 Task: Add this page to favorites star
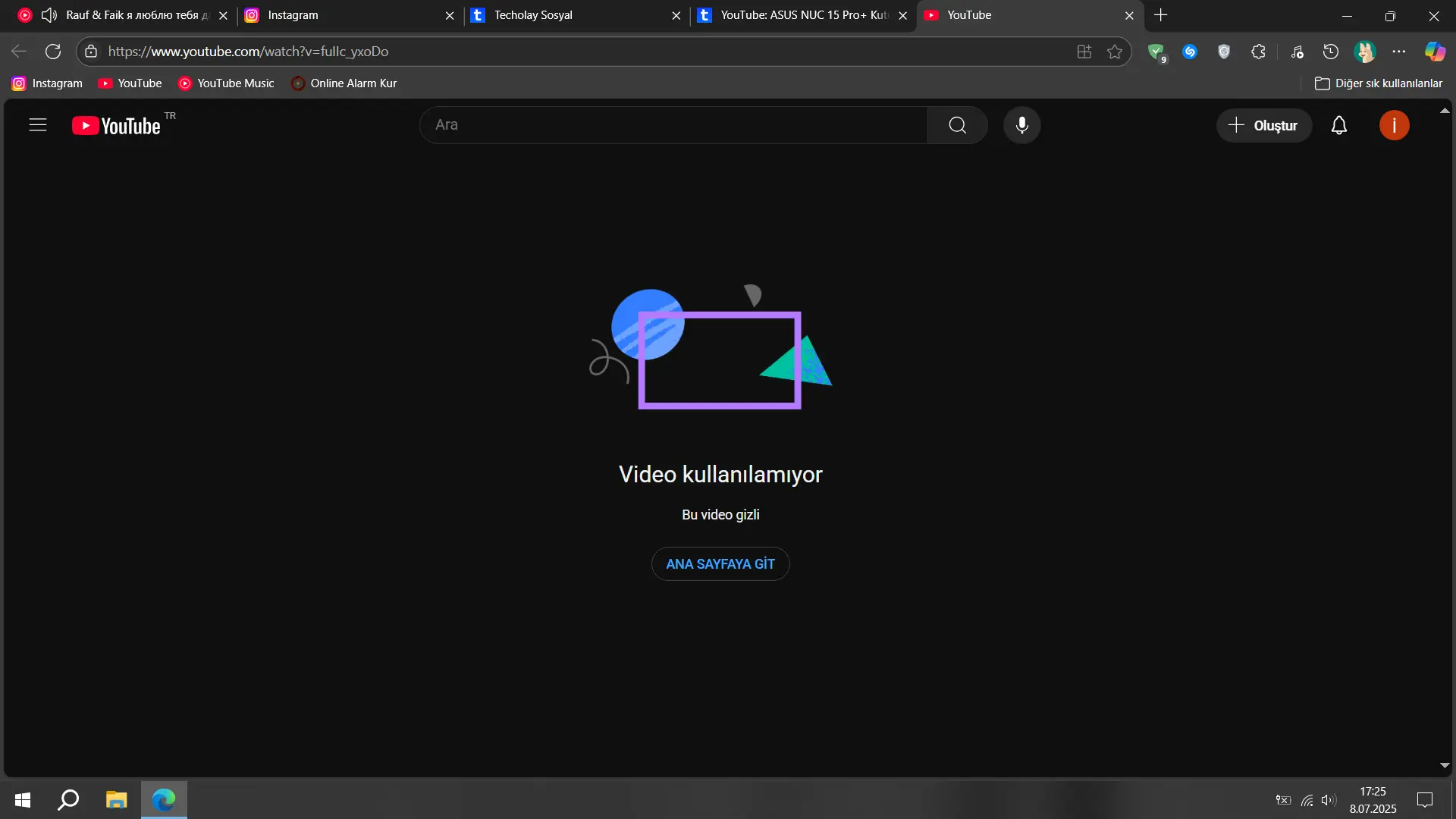(1115, 52)
